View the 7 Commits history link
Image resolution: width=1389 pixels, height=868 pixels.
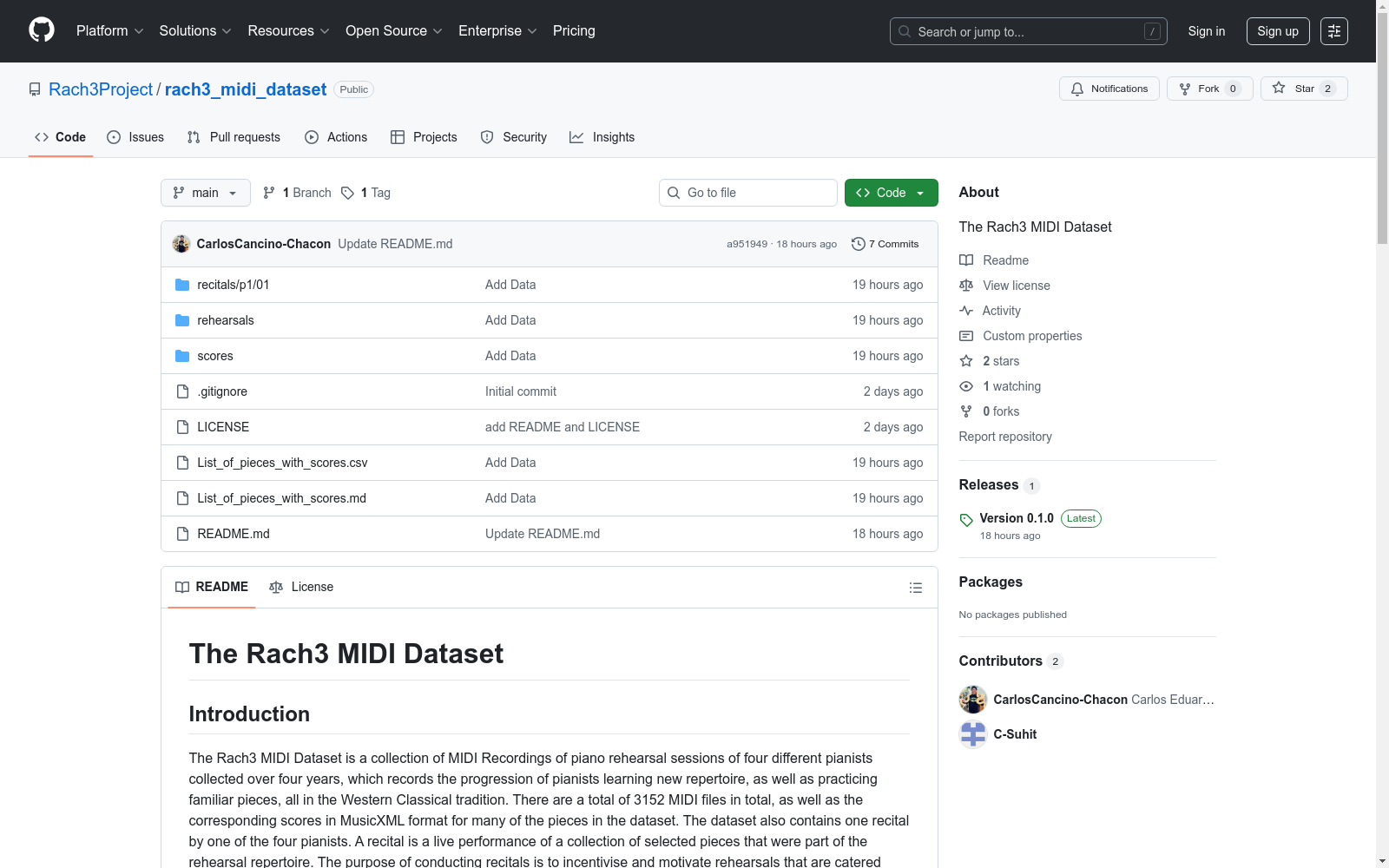pos(885,244)
